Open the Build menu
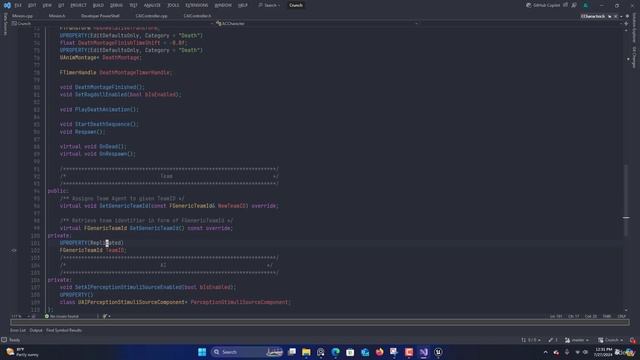This screenshot has width=640, height=360. point(98,5)
